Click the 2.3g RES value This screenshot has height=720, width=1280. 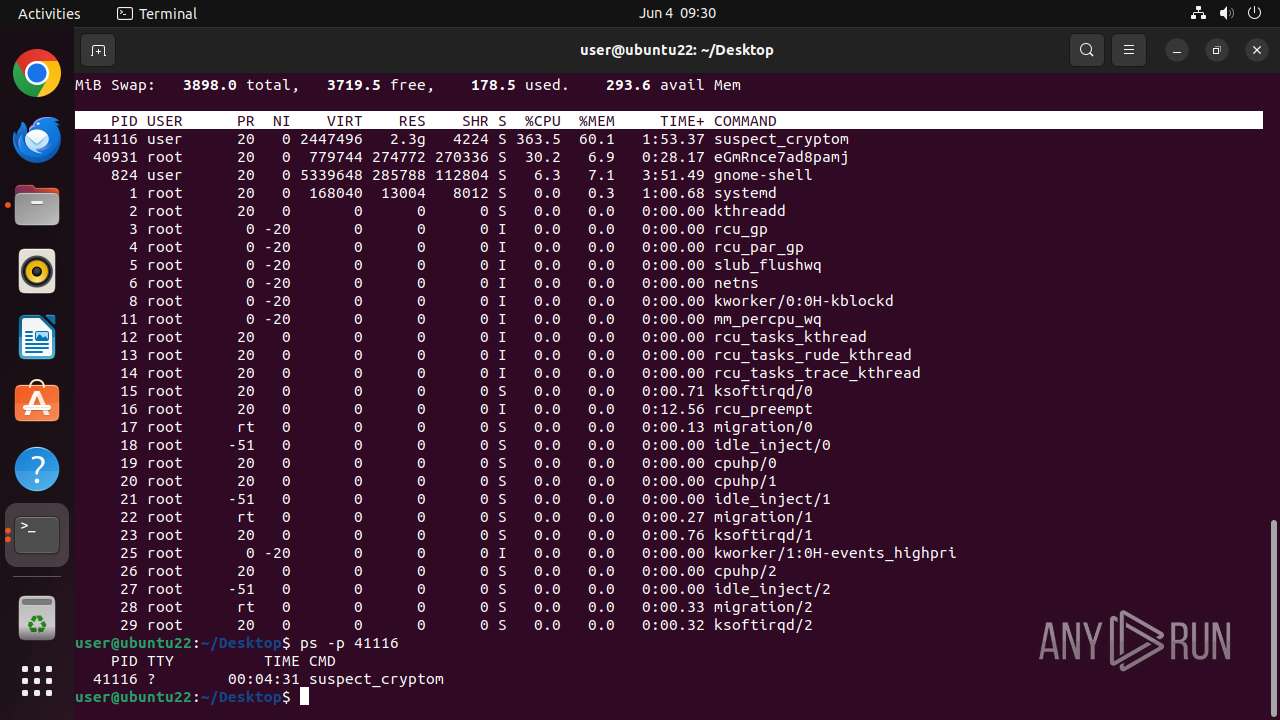408,139
